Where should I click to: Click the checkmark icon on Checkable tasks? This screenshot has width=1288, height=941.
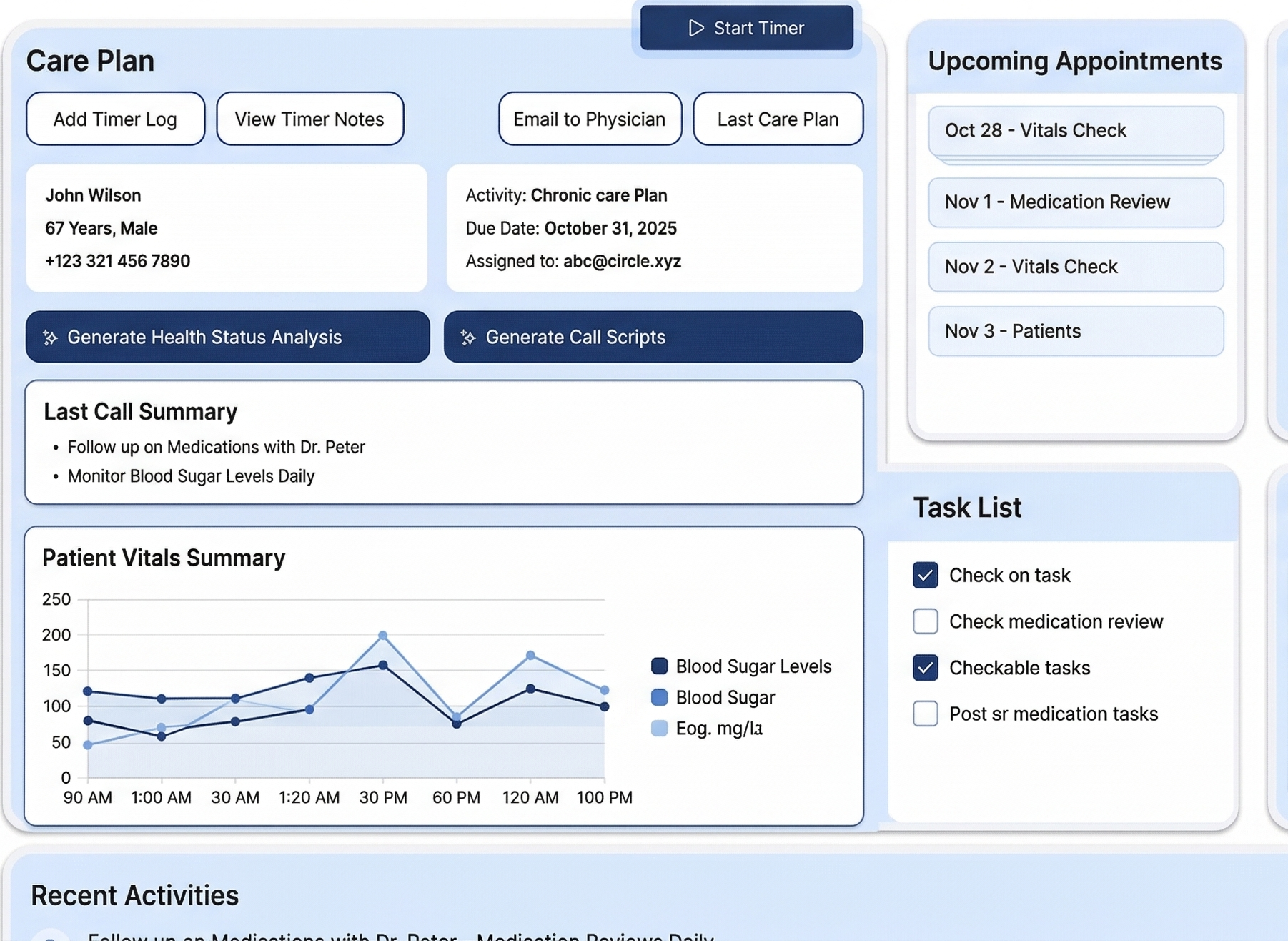[x=925, y=667]
